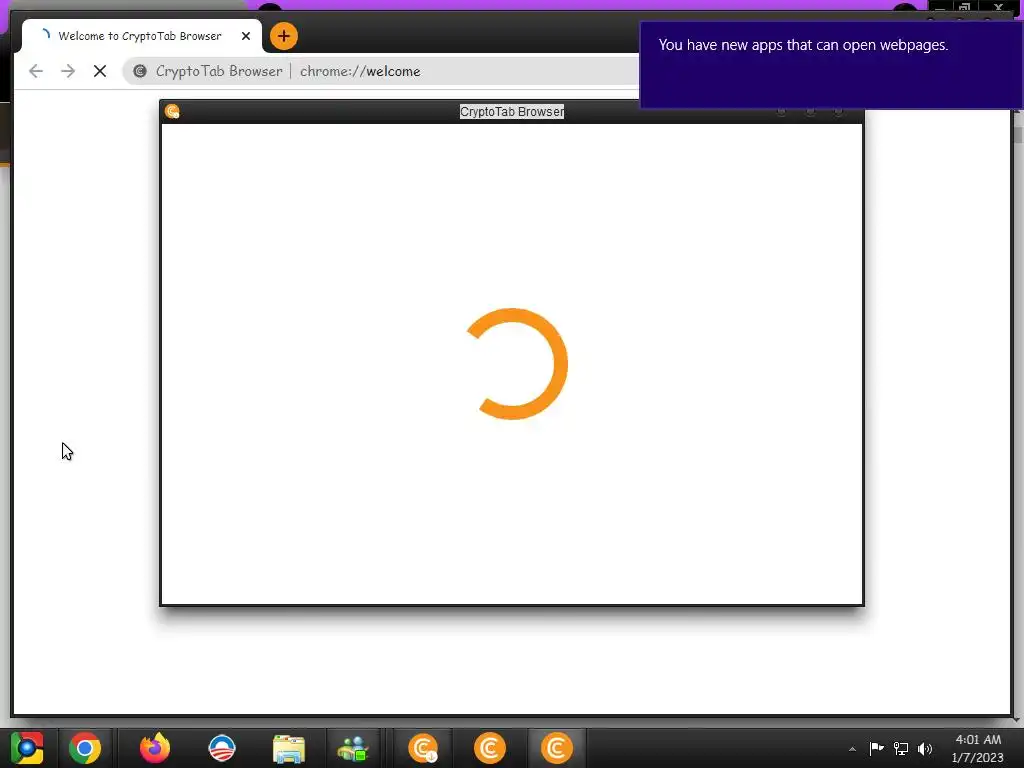The image size is (1024, 768).
Task: Switch to the middle CryptoTab taskbar item
Action: pos(490,748)
